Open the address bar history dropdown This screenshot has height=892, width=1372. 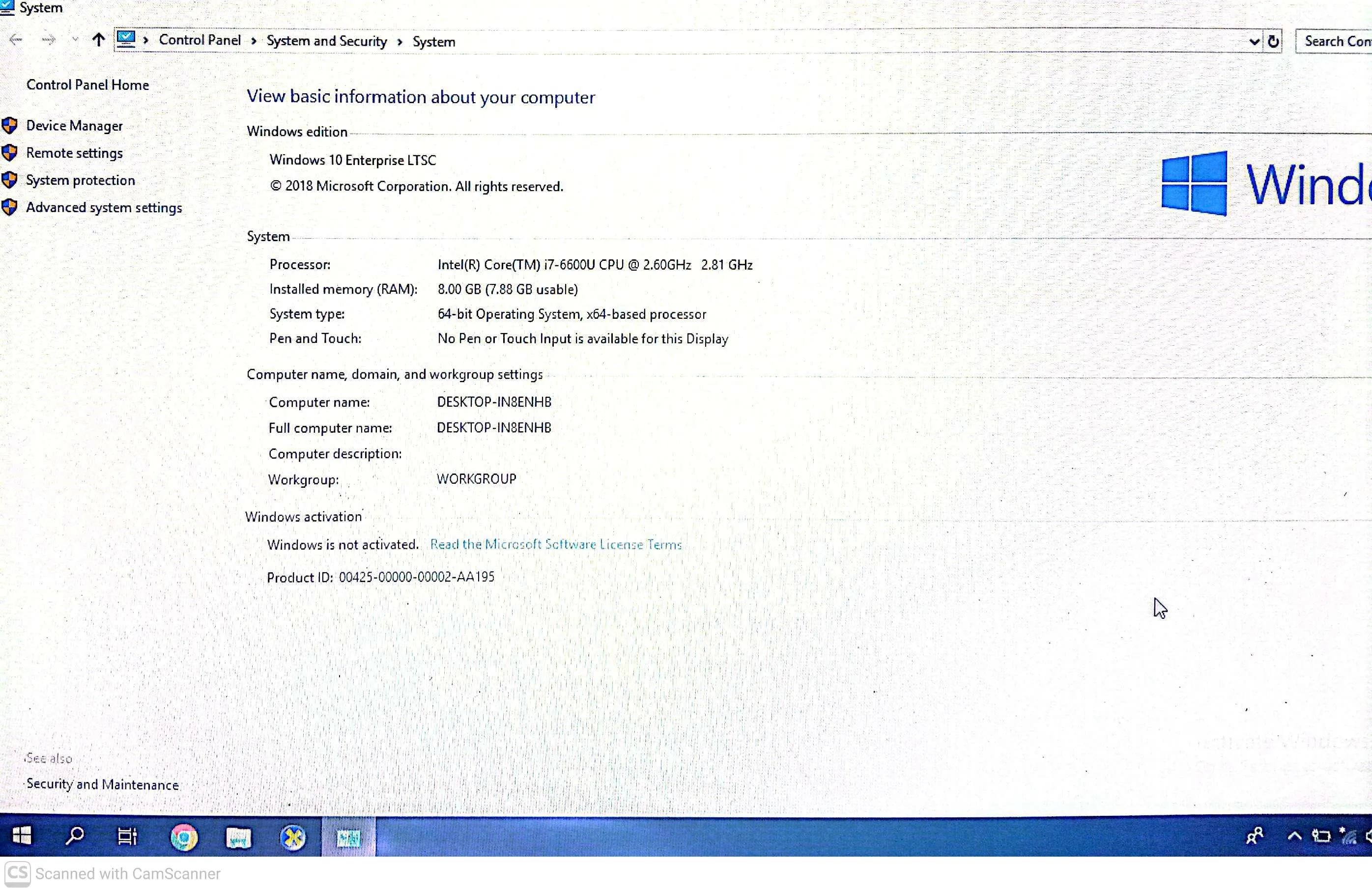pyautogui.click(x=1254, y=41)
